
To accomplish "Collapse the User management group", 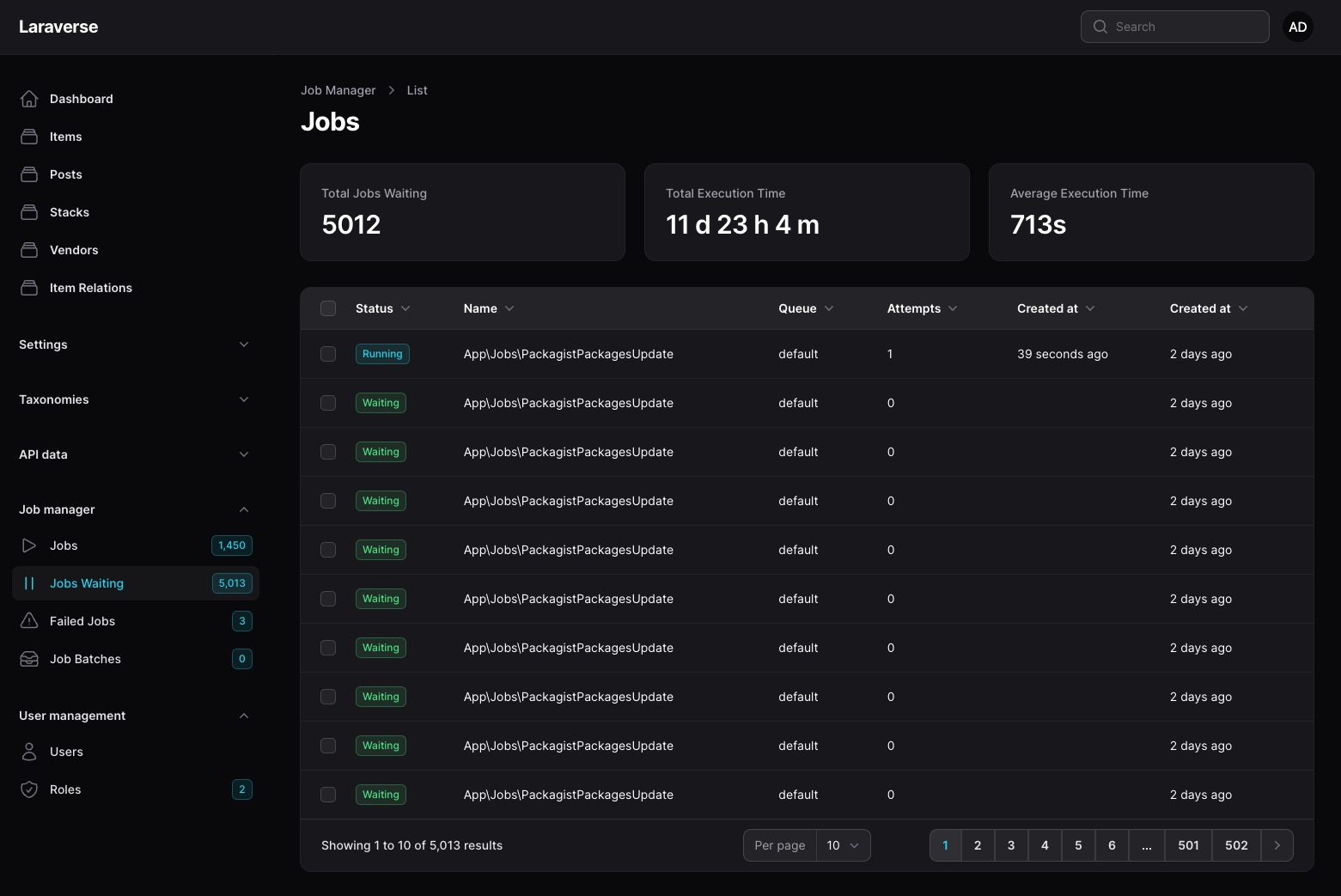I will click(x=135, y=716).
